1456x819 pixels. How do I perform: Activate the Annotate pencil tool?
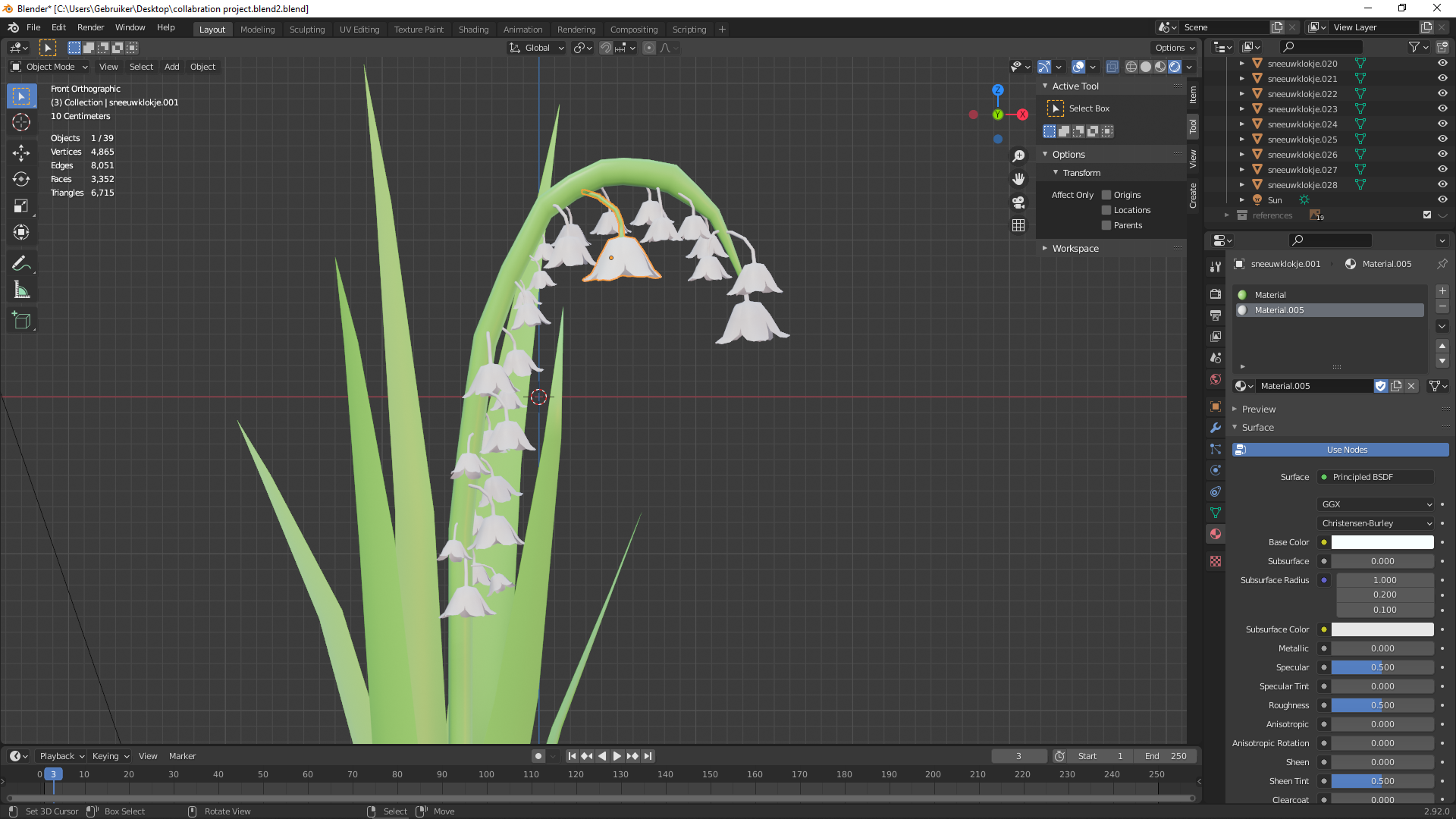[21, 264]
